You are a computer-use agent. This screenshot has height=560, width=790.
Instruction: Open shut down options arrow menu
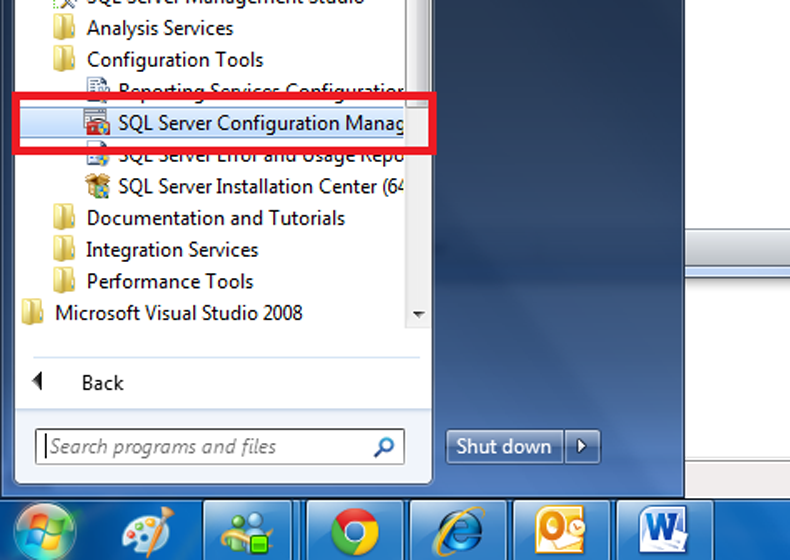point(583,447)
